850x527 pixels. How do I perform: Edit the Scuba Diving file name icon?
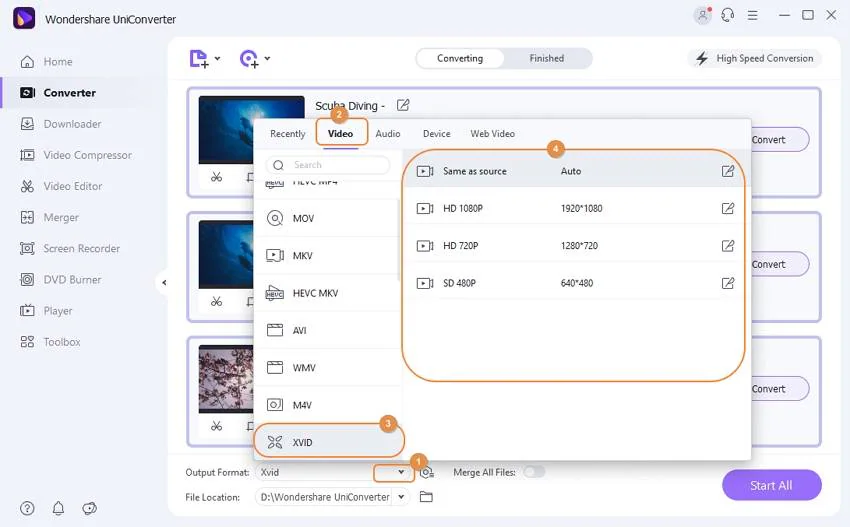point(403,105)
